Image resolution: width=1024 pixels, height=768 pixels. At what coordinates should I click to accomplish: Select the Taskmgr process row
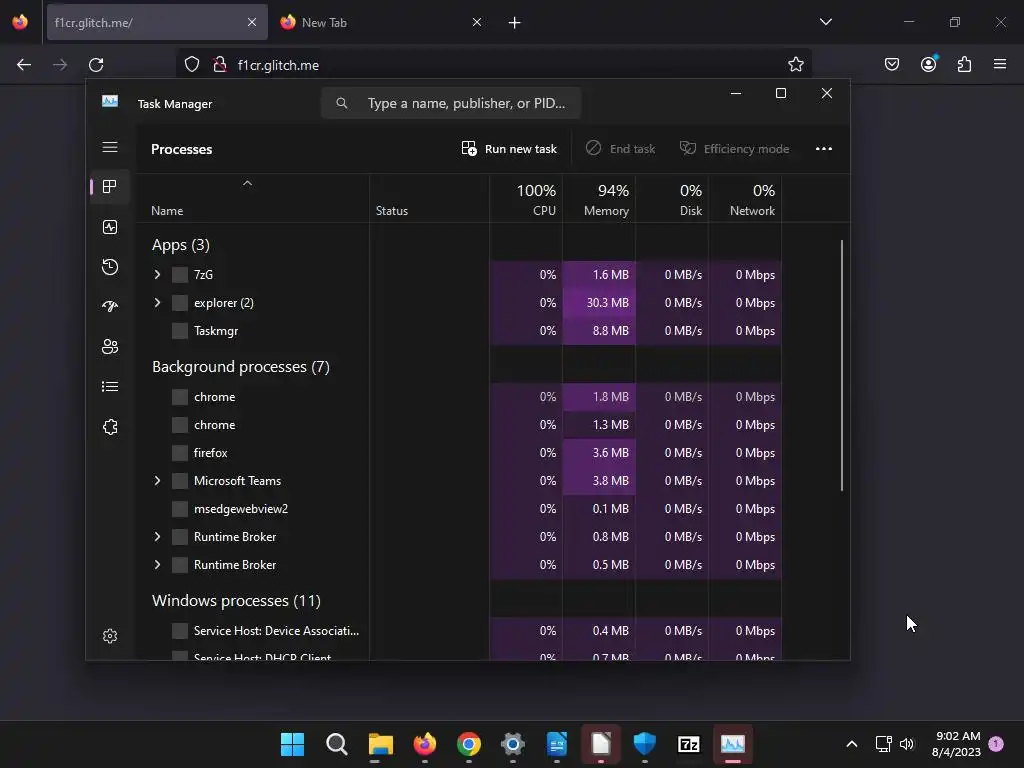coord(458,330)
